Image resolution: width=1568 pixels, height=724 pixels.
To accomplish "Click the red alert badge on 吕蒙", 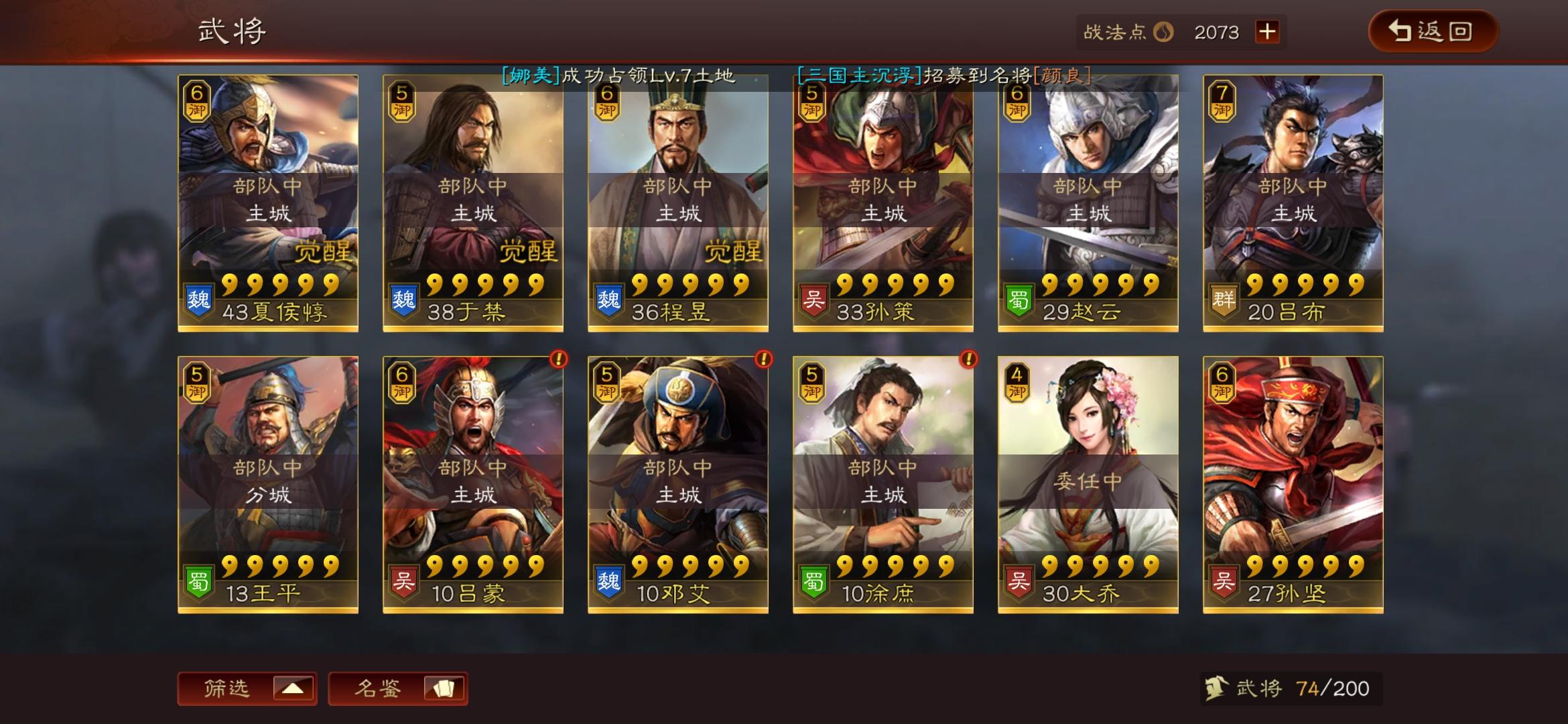I will 558,359.
